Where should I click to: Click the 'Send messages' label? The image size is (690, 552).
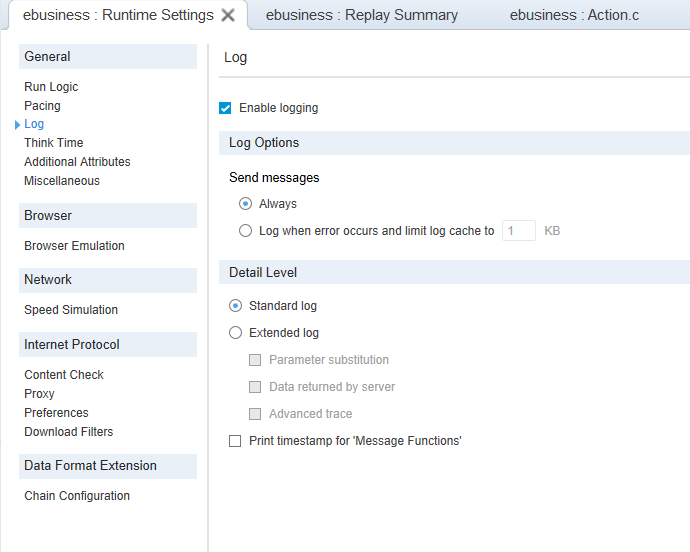click(x=274, y=177)
